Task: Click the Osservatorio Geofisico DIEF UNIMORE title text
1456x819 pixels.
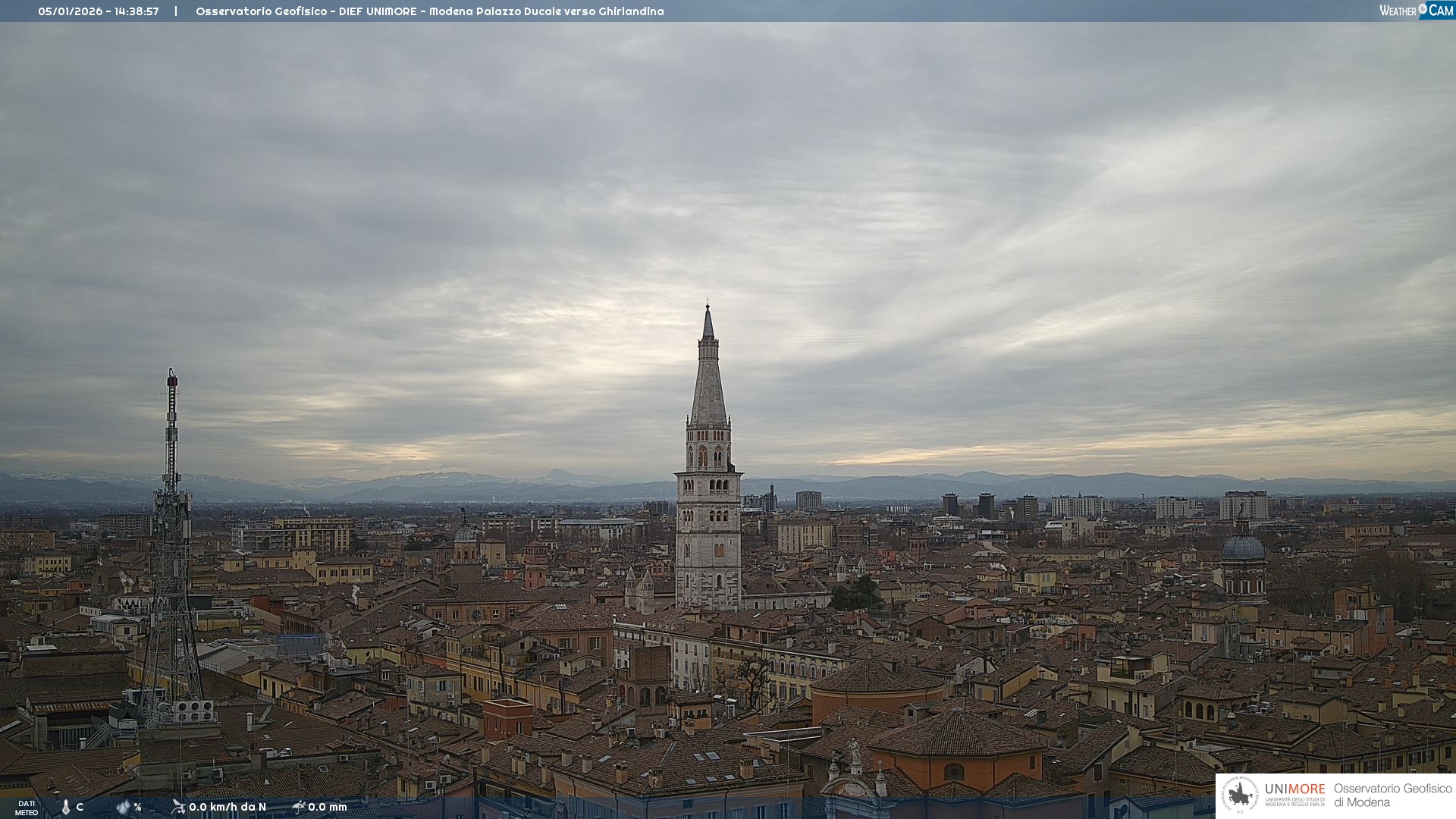Action: tap(429, 11)
